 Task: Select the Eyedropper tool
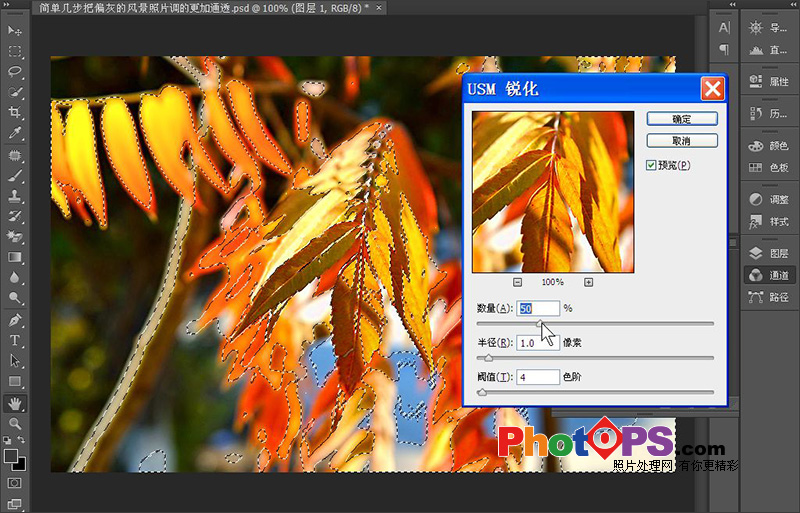[14, 133]
